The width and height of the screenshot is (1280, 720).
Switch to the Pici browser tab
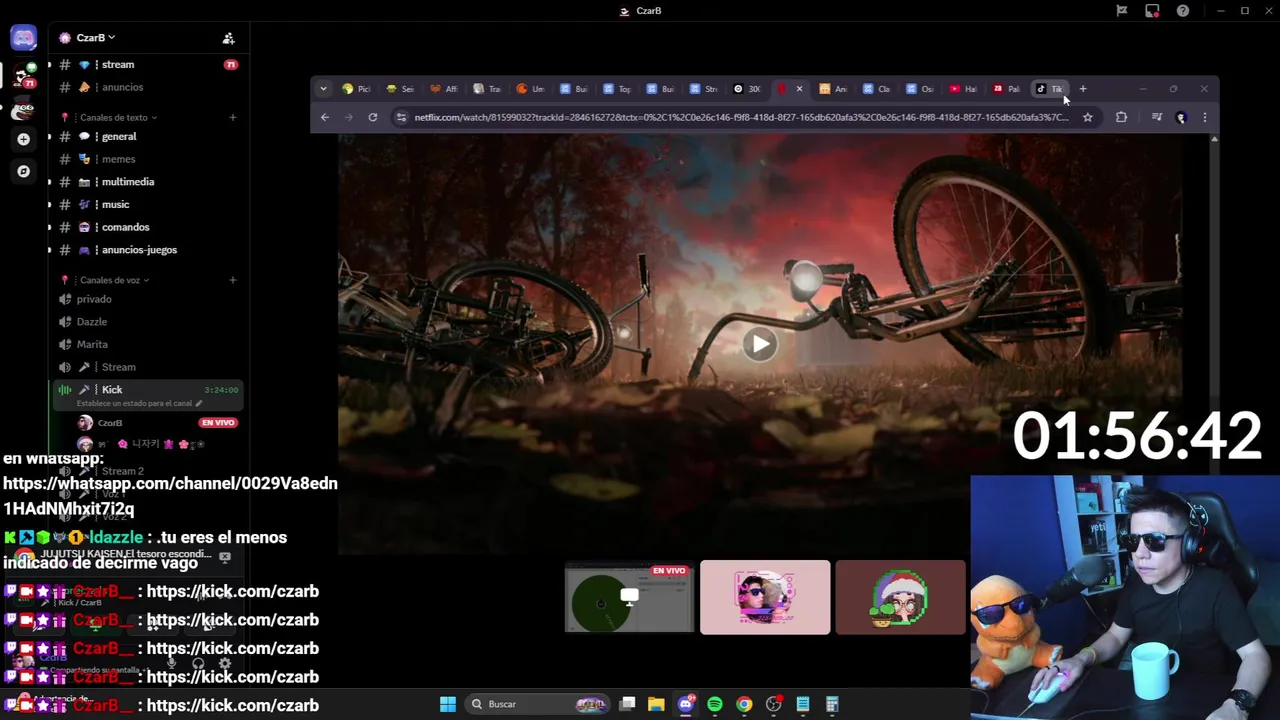356,89
